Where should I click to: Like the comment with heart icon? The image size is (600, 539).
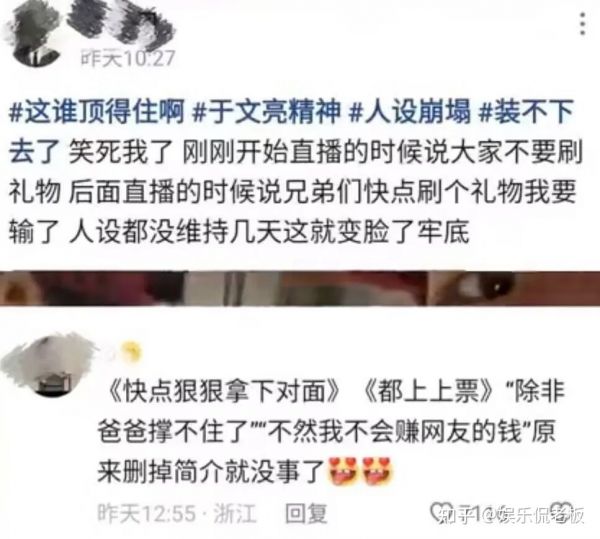[441, 511]
